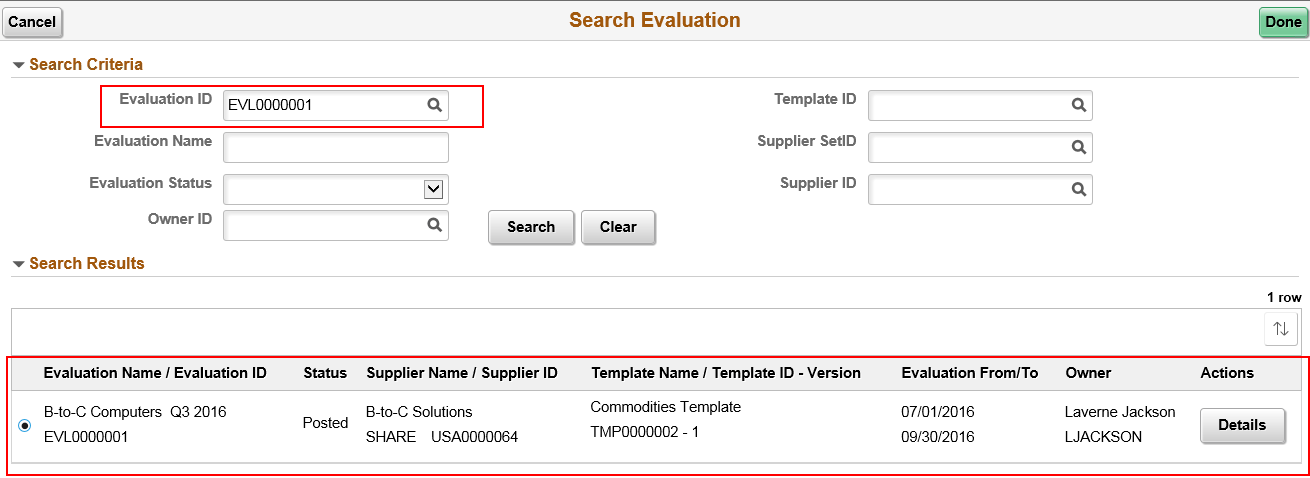Open lookup icon for Supplier SetID

[x=1079, y=147]
